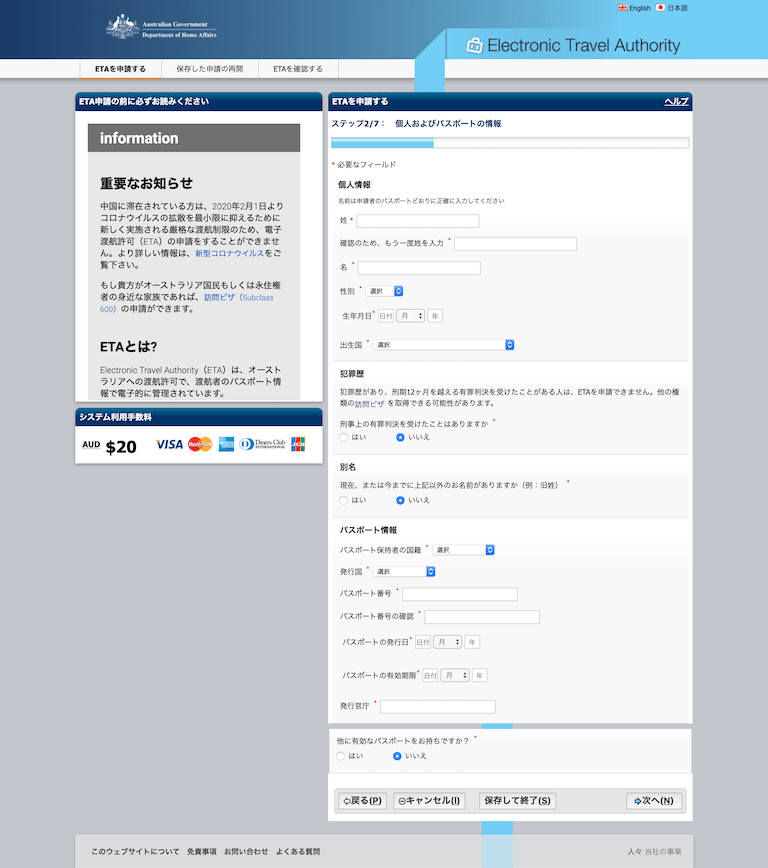Viewport: 768px width, 868px height.
Task: Click the 名 given name field
Action: [419, 268]
